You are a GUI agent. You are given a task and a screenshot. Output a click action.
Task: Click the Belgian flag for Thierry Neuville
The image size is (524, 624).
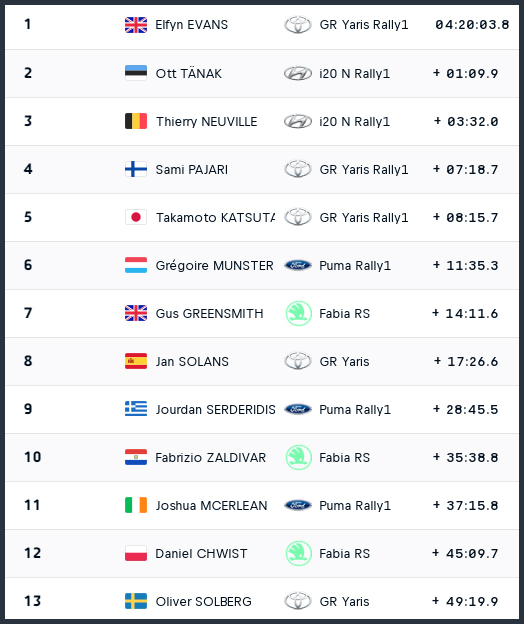click(136, 121)
